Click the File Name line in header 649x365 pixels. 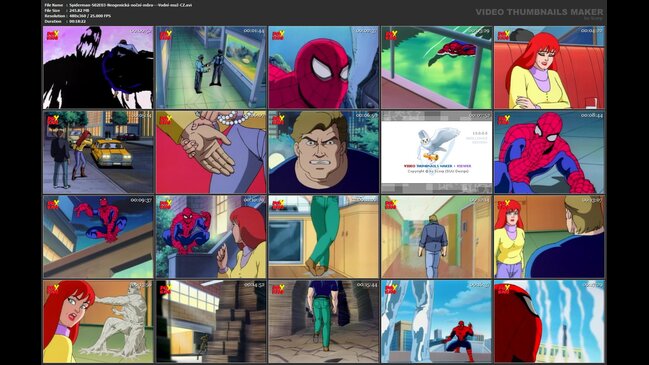point(118,5)
